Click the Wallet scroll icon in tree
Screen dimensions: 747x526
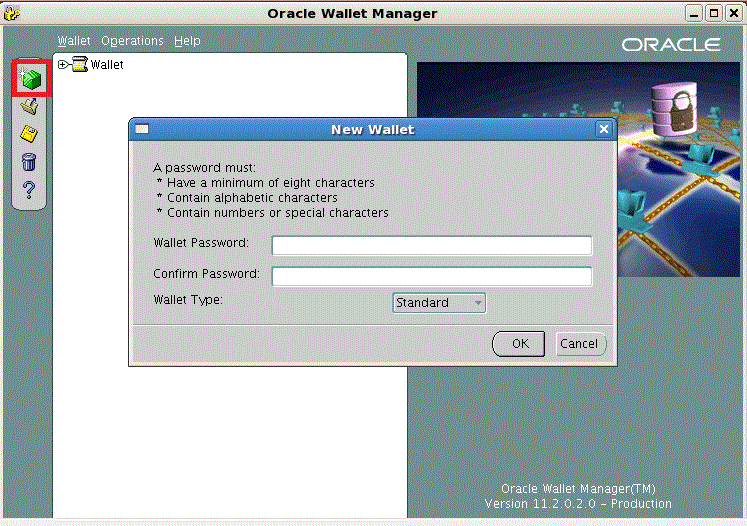[80, 65]
